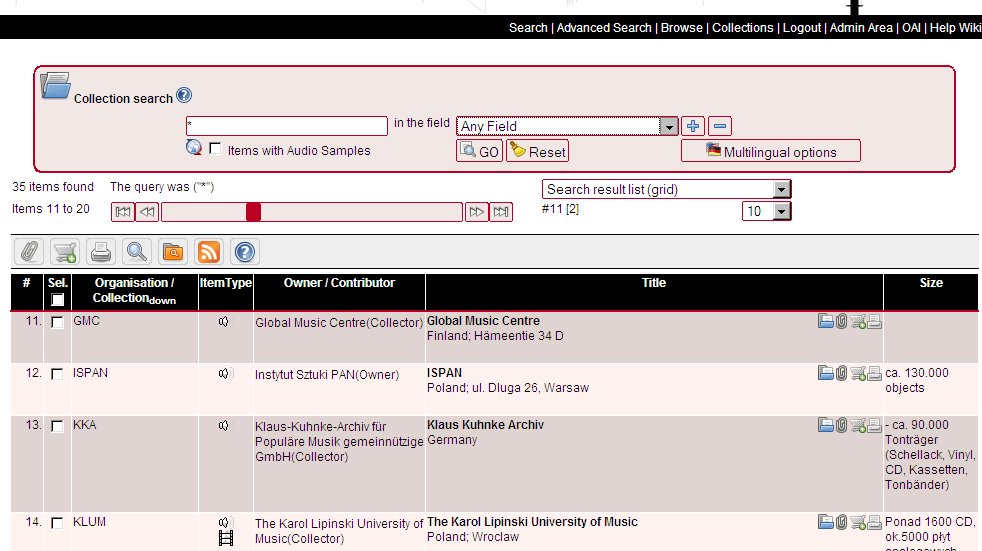Go to the previous results page
This screenshot has height=551, width=982.
pos(147,212)
